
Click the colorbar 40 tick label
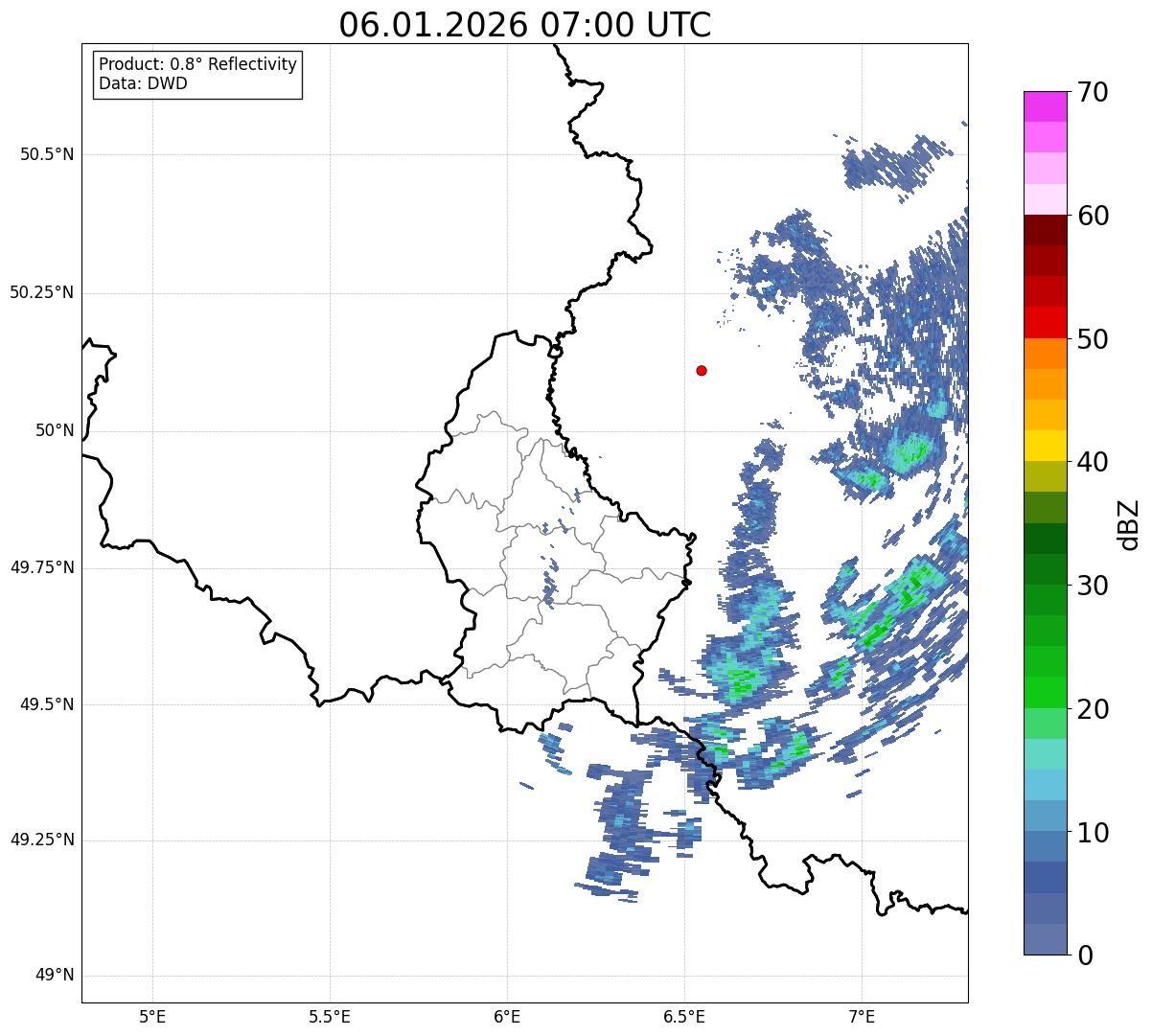(1094, 462)
